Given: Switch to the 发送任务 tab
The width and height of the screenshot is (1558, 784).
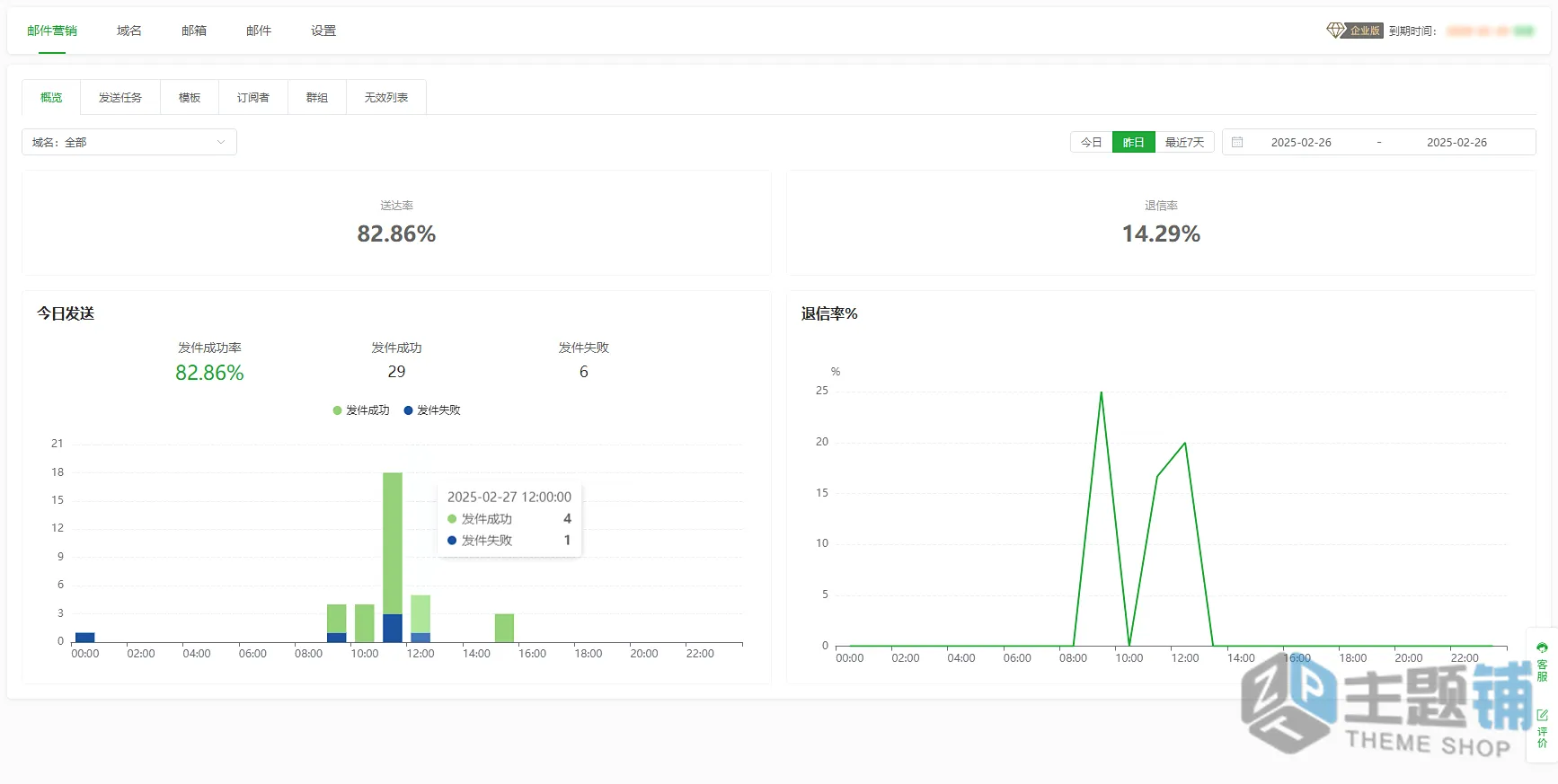Looking at the screenshot, I should (120, 97).
